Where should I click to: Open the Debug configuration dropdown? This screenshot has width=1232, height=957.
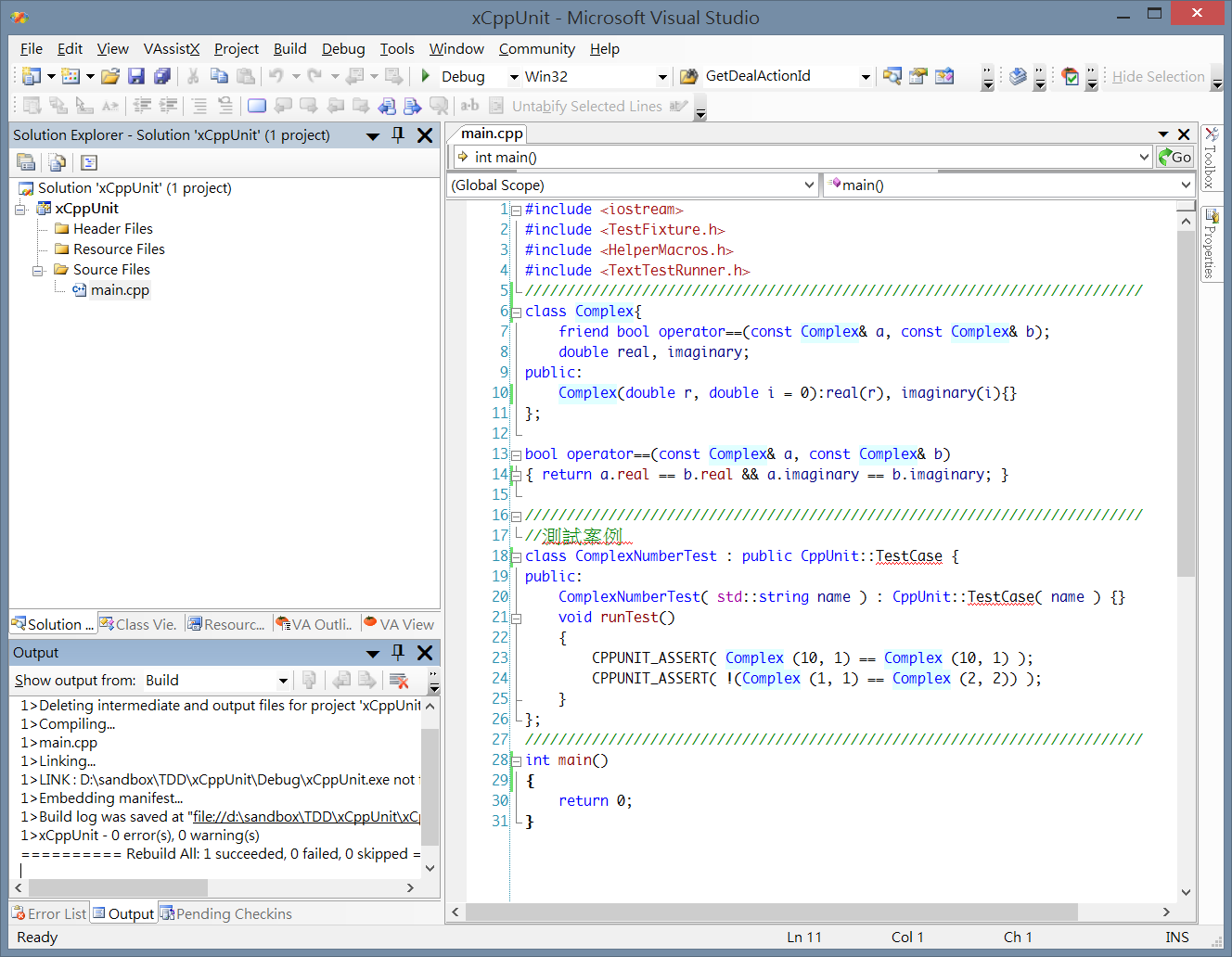point(514,77)
